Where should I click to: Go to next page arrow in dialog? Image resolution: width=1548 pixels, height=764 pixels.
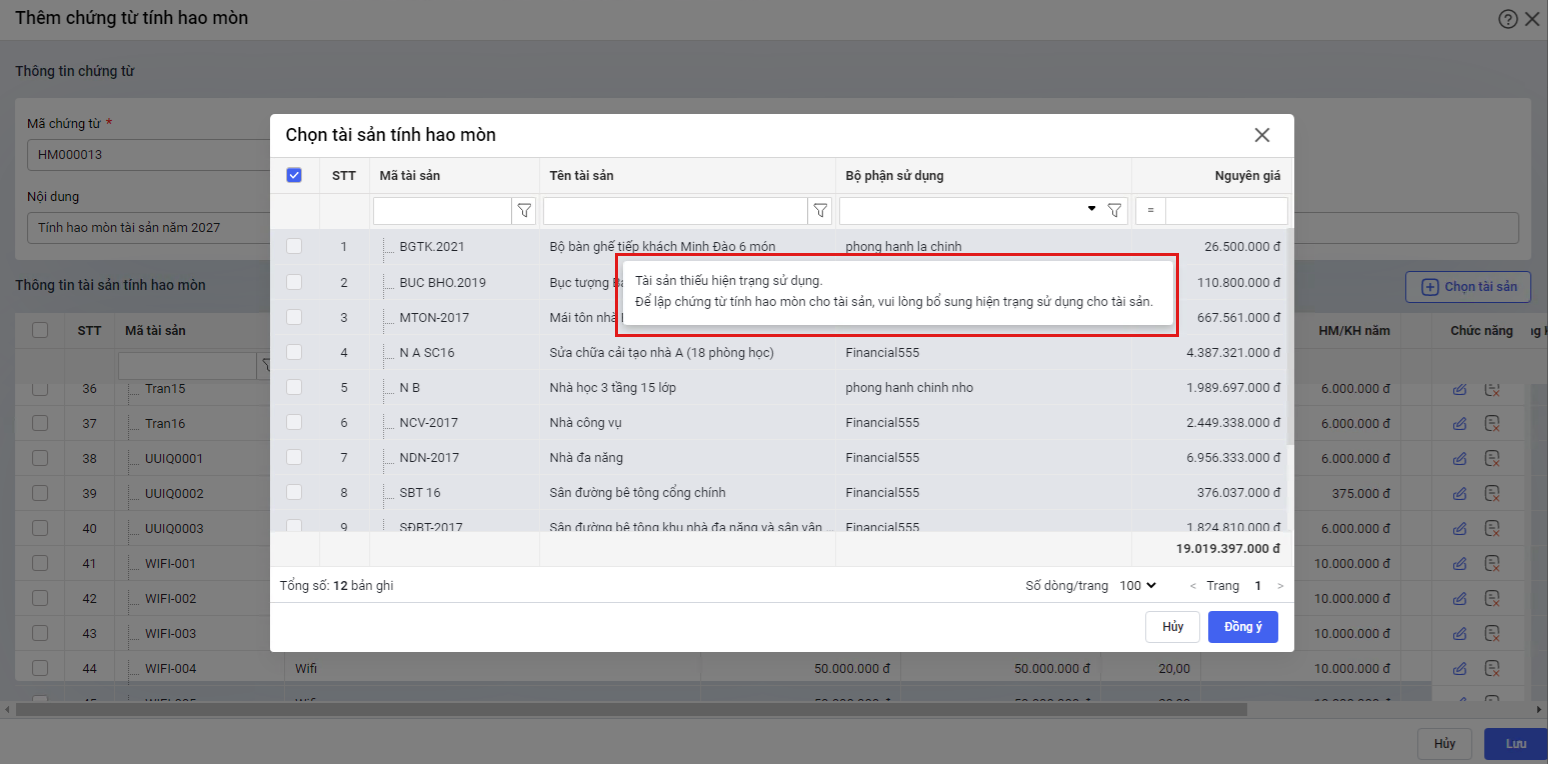click(x=1280, y=586)
